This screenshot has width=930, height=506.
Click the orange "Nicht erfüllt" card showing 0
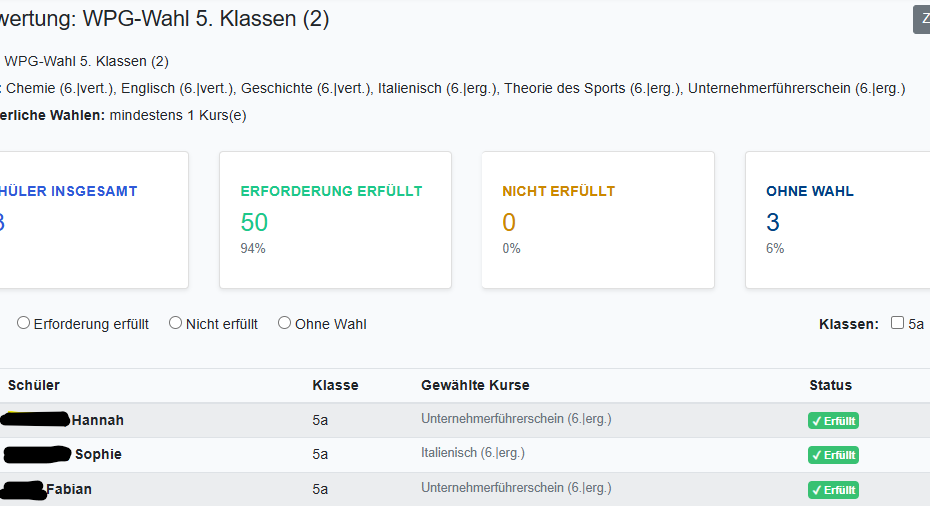coord(597,220)
